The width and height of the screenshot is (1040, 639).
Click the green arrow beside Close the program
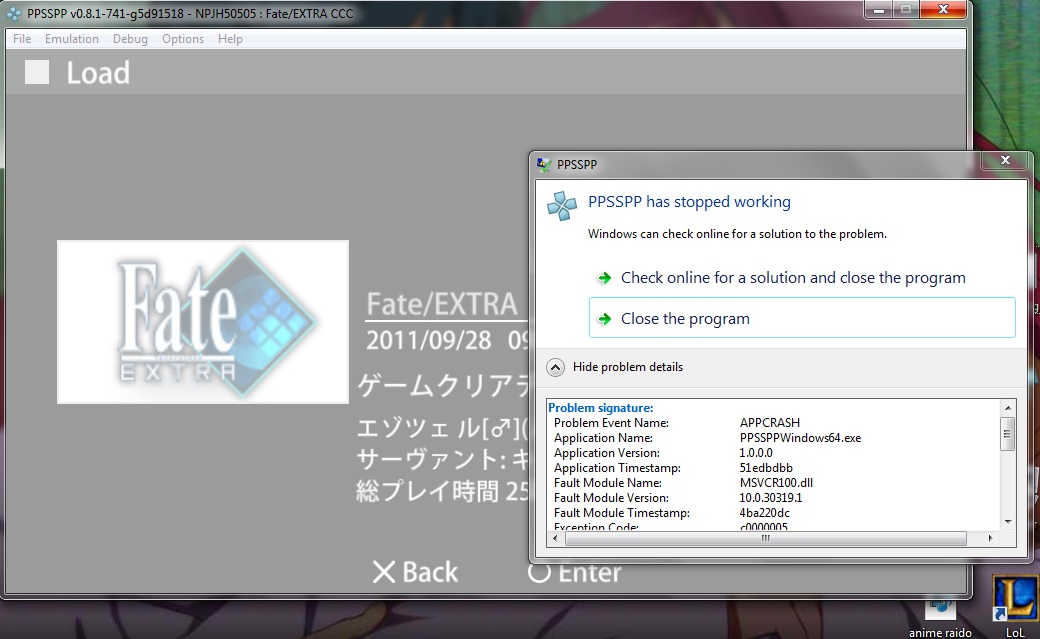click(x=604, y=319)
